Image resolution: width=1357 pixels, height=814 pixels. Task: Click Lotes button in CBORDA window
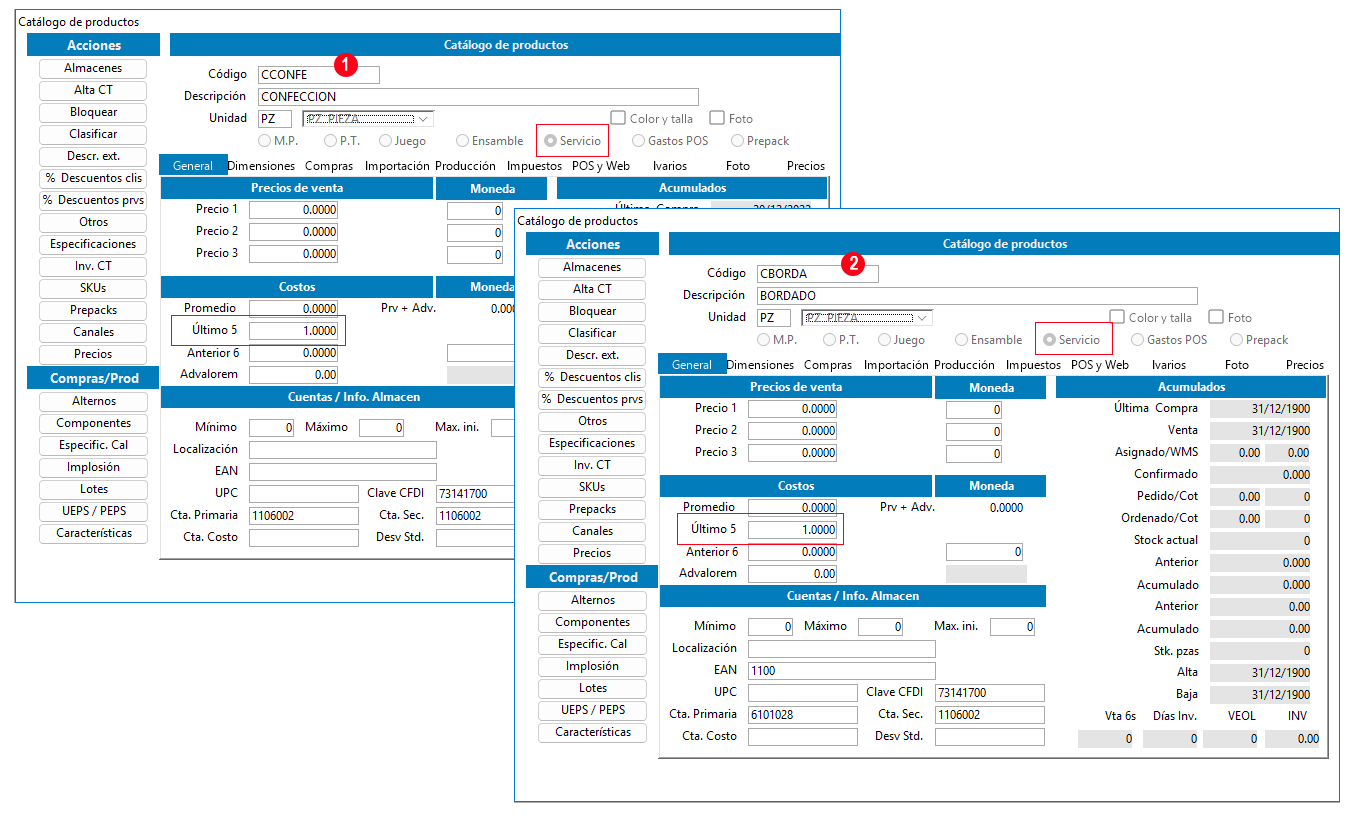[x=592, y=688]
